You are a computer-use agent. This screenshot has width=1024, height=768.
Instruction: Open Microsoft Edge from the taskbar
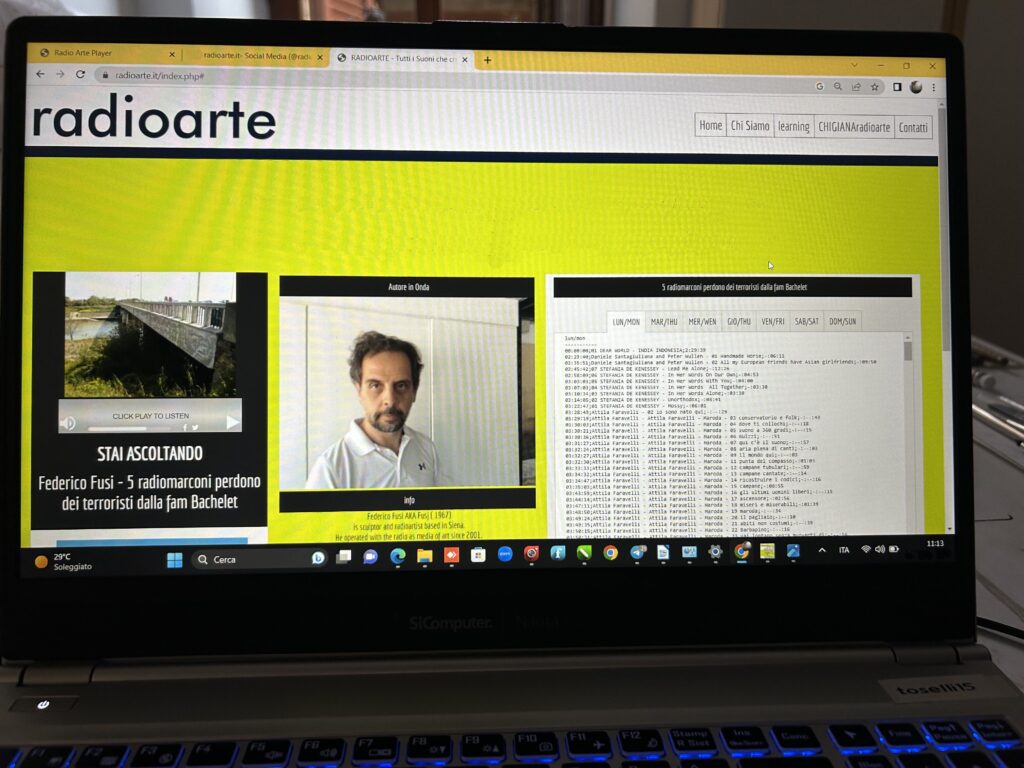pyautogui.click(x=397, y=556)
